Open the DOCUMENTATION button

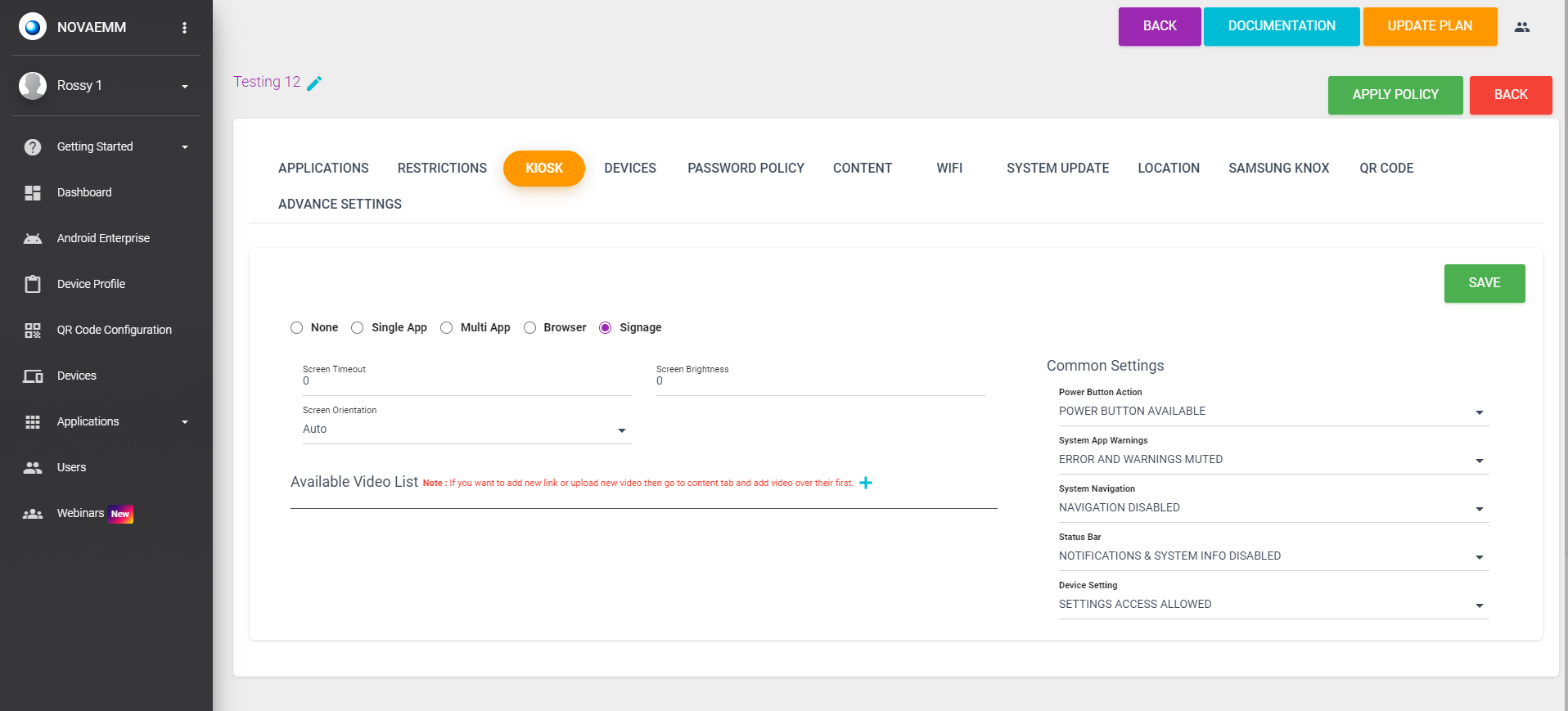(x=1282, y=26)
